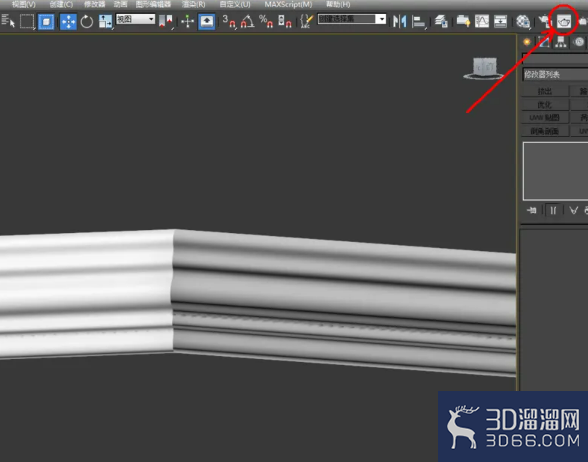
Task: Expand the named selection set dropdown arrow
Action: (x=381, y=19)
